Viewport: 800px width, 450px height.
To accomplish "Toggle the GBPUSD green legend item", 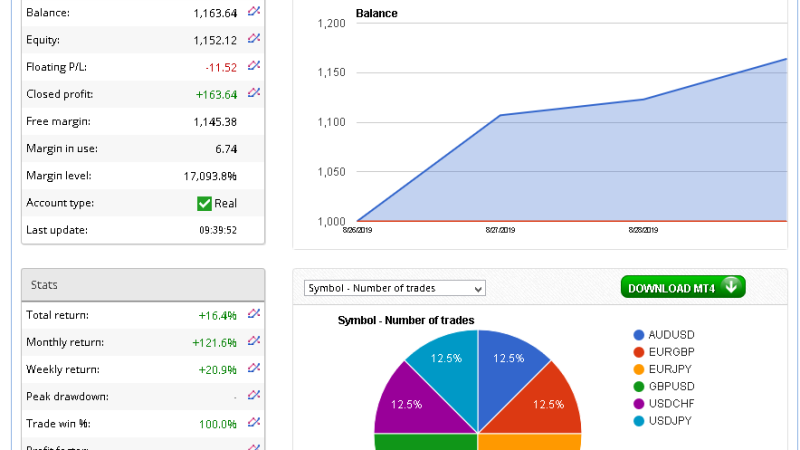I will 672,386.
